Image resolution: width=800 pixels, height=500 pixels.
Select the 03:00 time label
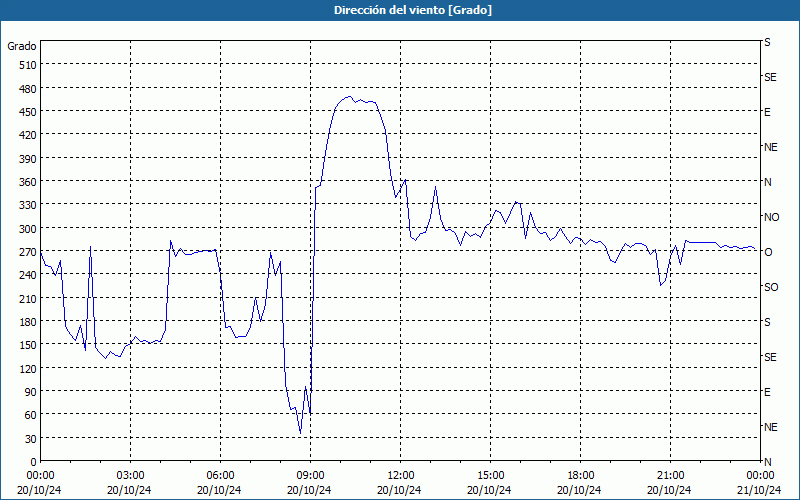pos(130,476)
